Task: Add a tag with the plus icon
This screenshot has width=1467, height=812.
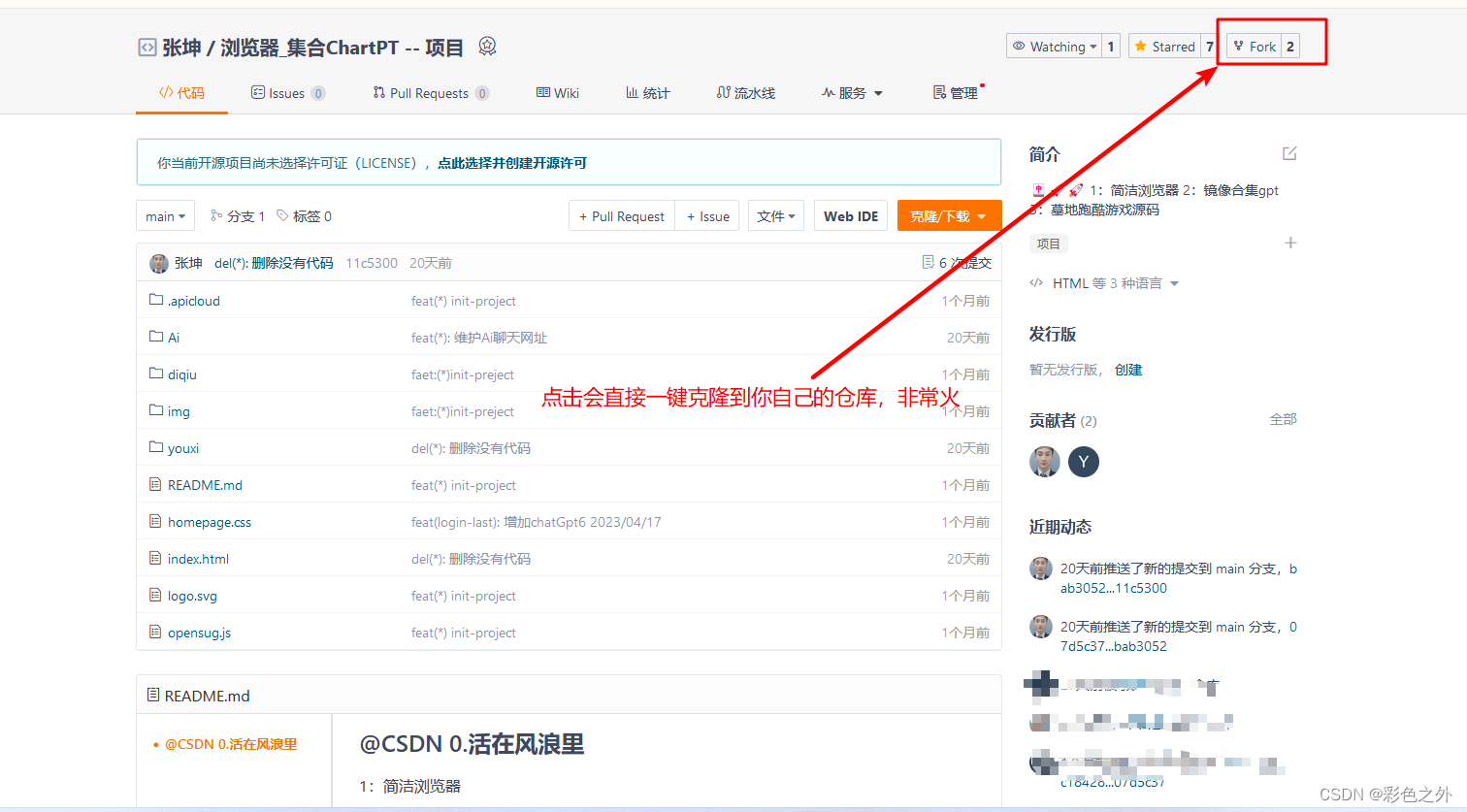Action: click(x=1290, y=243)
